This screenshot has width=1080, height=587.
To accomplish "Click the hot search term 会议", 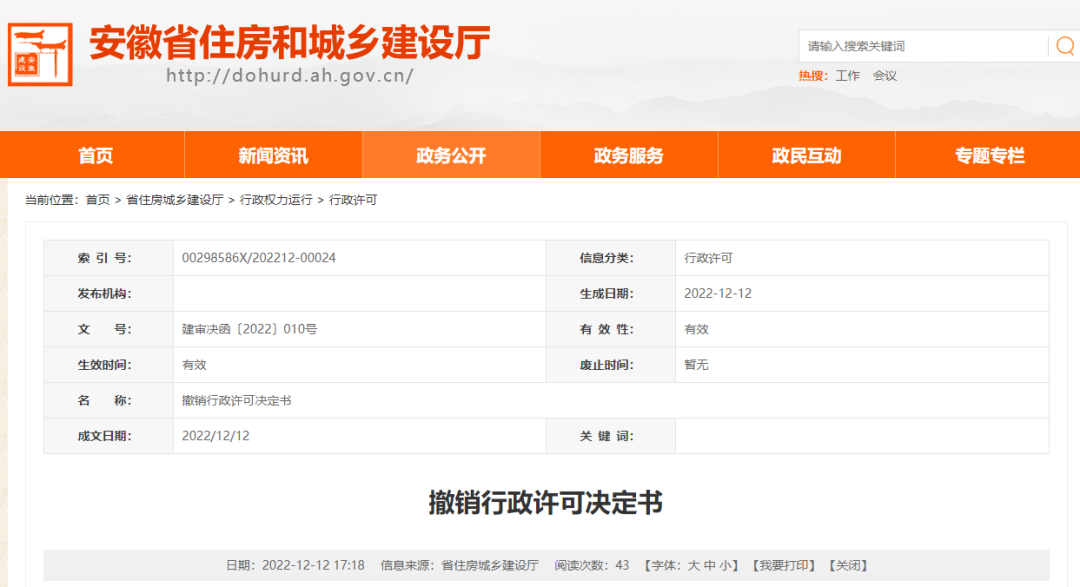I will pos(885,76).
